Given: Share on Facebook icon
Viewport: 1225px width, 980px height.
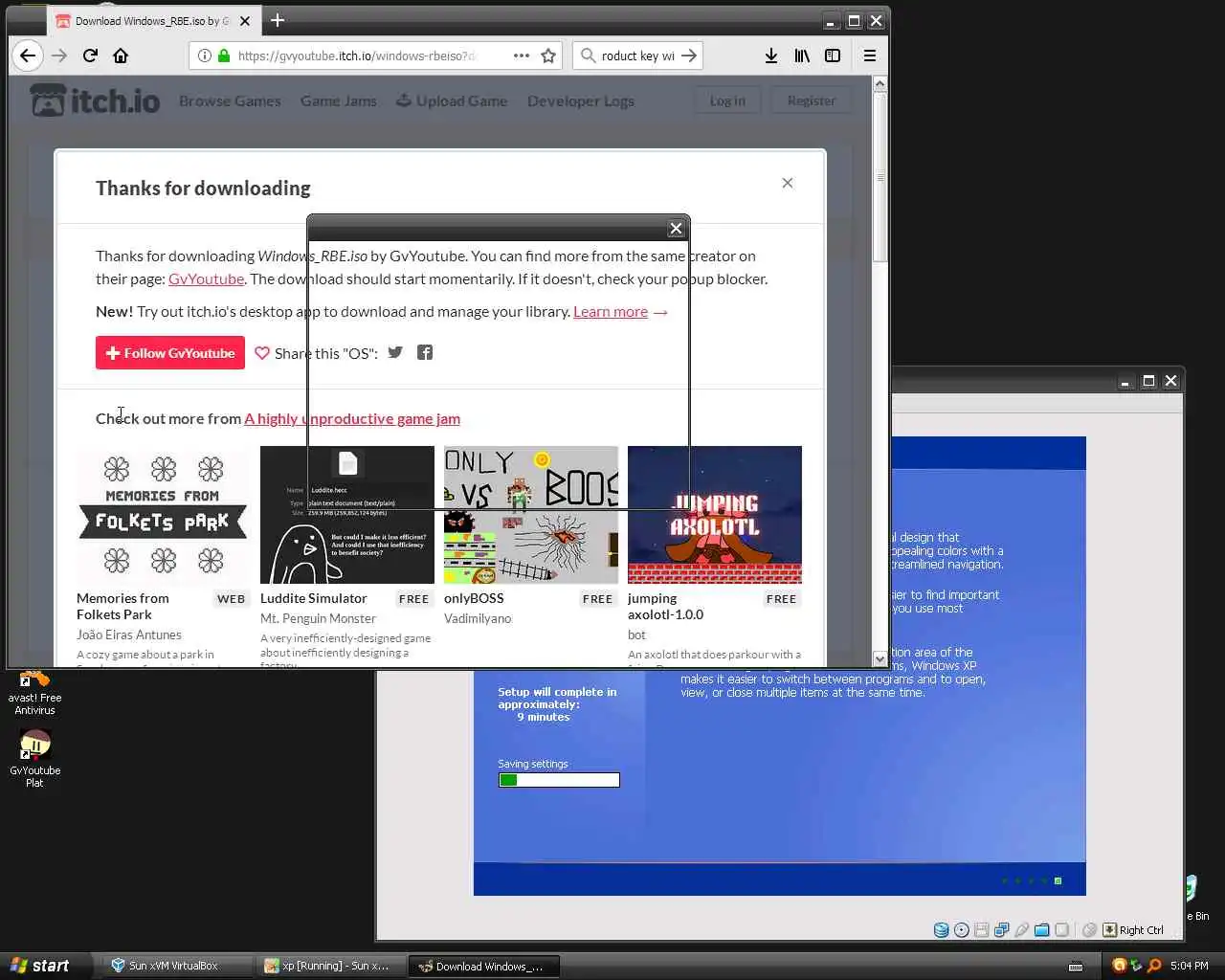Looking at the screenshot, I should [425, 352].
